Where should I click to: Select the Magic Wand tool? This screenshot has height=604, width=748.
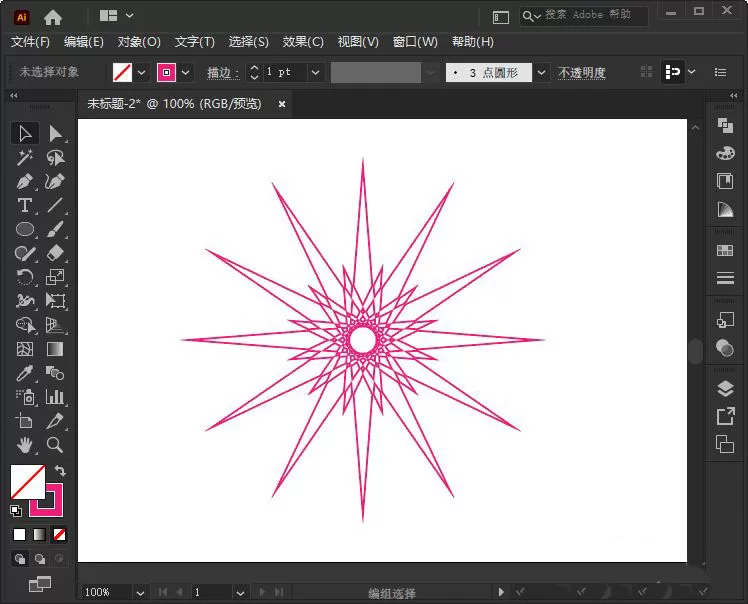point(24,157)
